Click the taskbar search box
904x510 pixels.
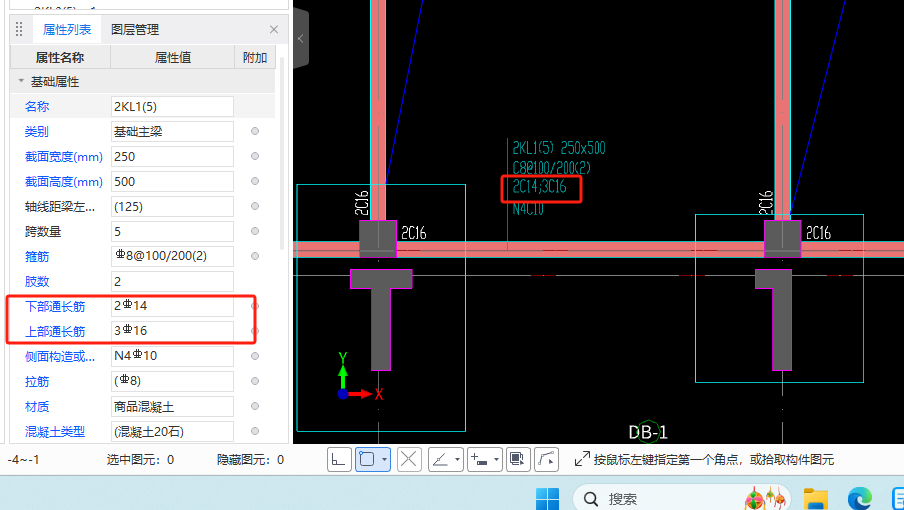pyautogui.click(x=680, y=497)
